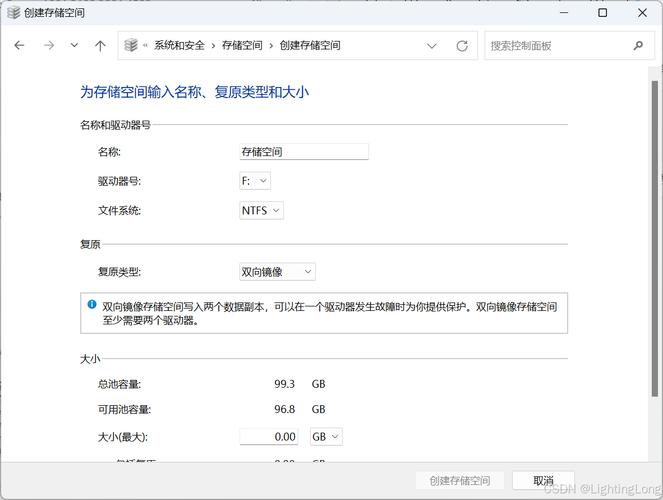The height and width of the screenshot is (500, 663).
Task: Open the 文件系统 NTFS dropdown
Action: coord(261,210)
